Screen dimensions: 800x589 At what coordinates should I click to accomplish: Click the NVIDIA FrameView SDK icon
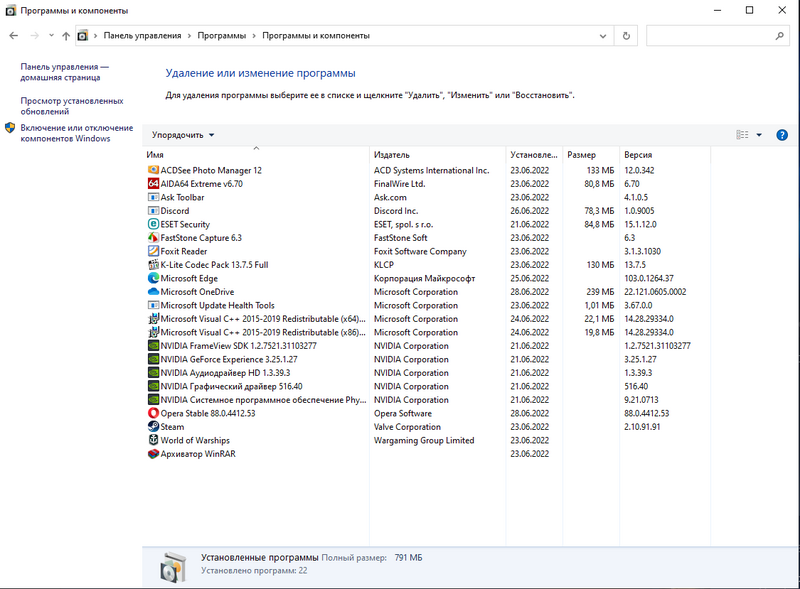pyautogui.click(x=153, y=346)
